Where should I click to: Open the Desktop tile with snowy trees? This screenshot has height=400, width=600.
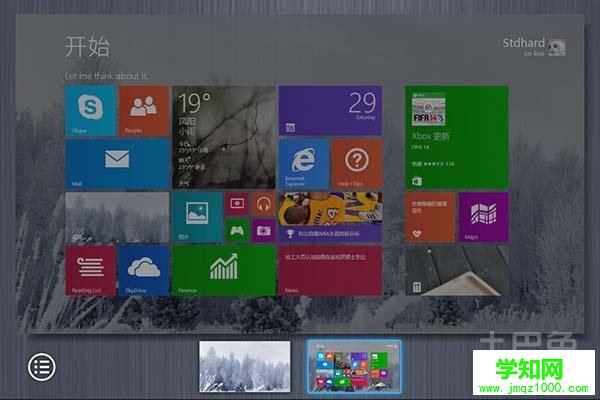[x=117, y=217]
